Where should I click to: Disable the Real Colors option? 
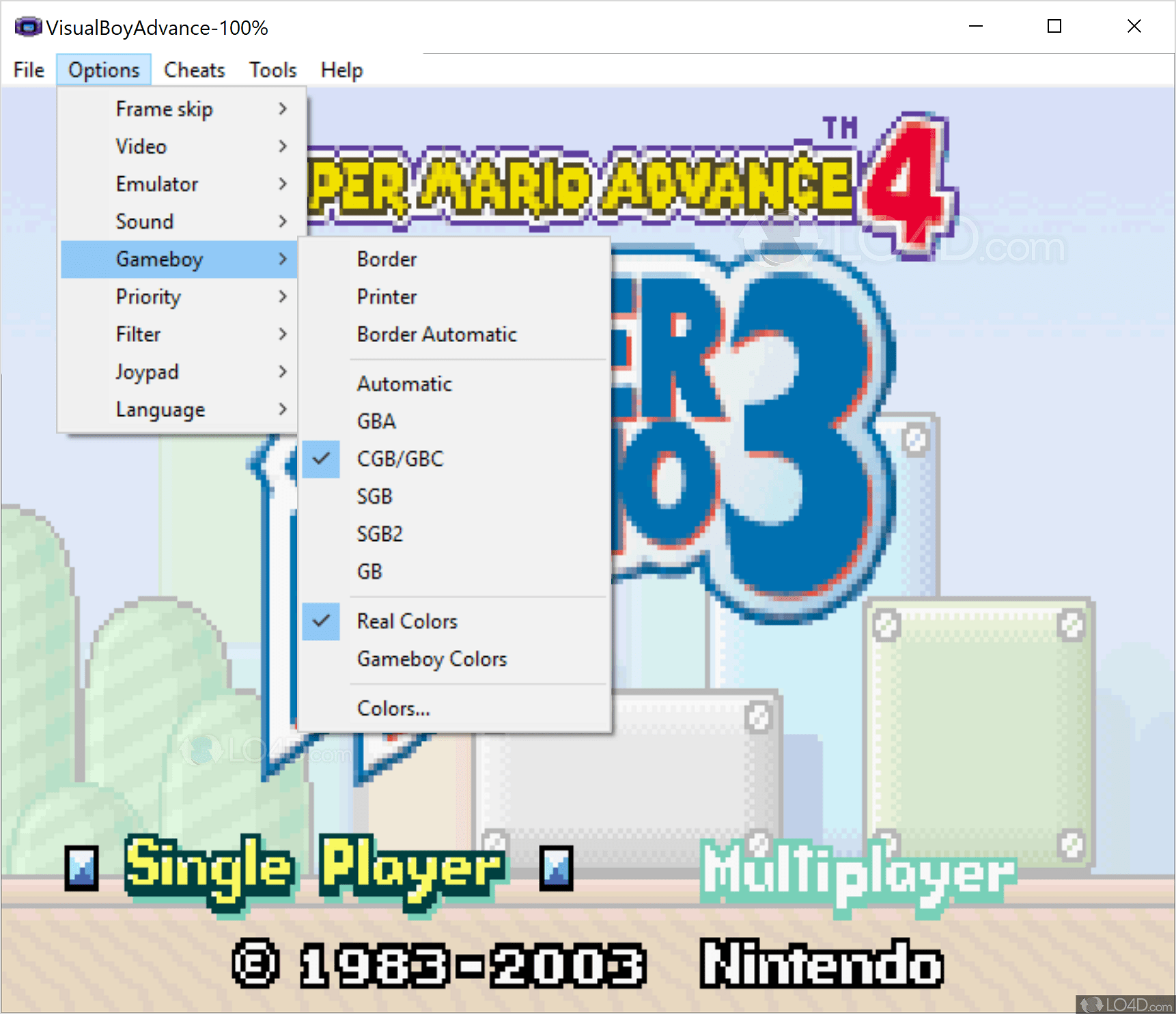[x=406, y=621]
